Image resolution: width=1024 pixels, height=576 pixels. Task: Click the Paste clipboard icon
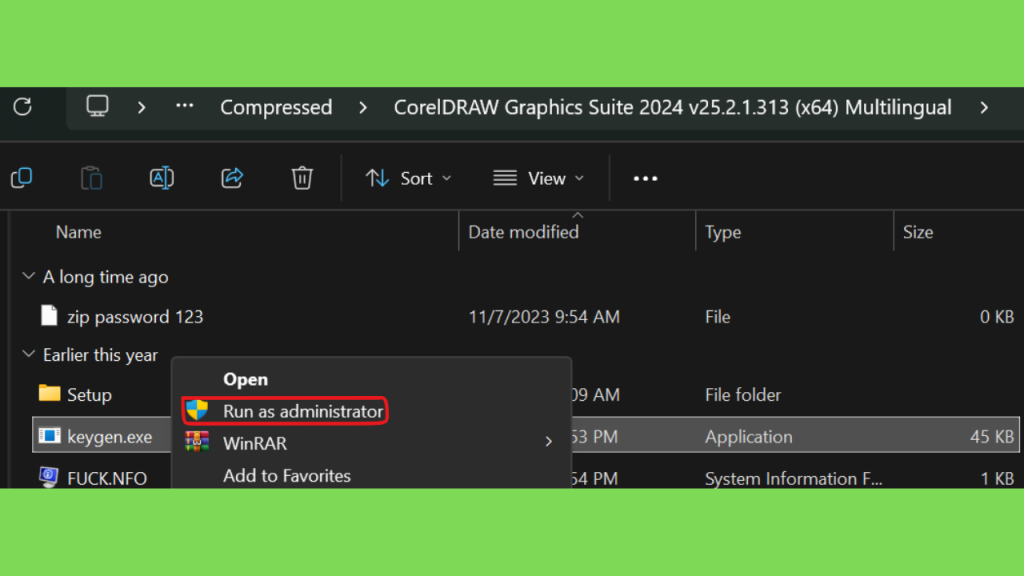coord(91,178)
